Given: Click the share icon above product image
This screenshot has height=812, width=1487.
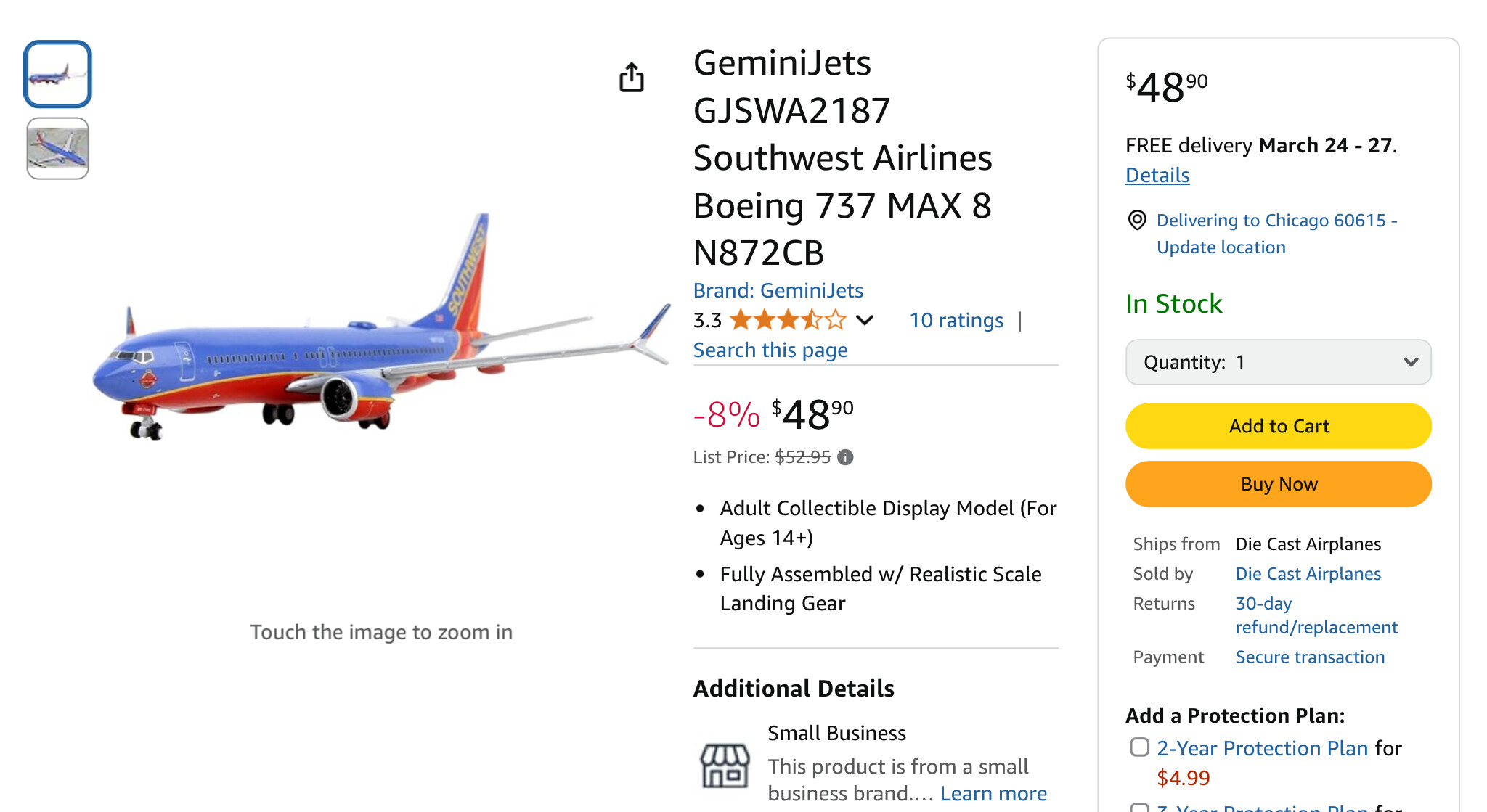Looking at the screenshot, I should click(x=632, y=78).
